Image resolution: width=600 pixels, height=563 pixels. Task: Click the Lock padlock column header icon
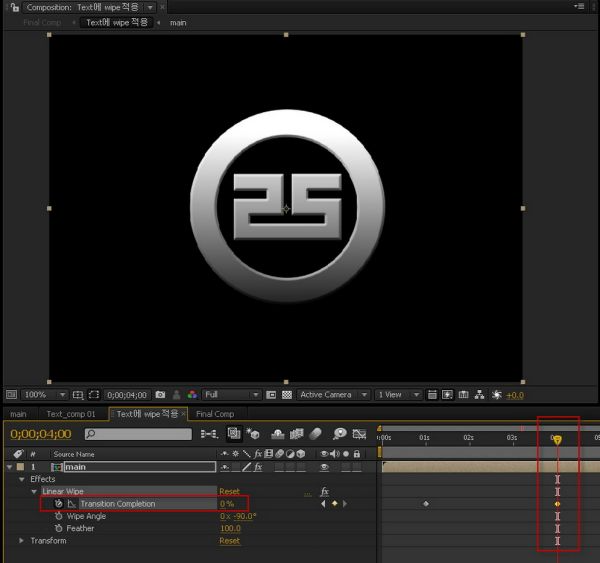pyautogui.click(x=357, y=454)
